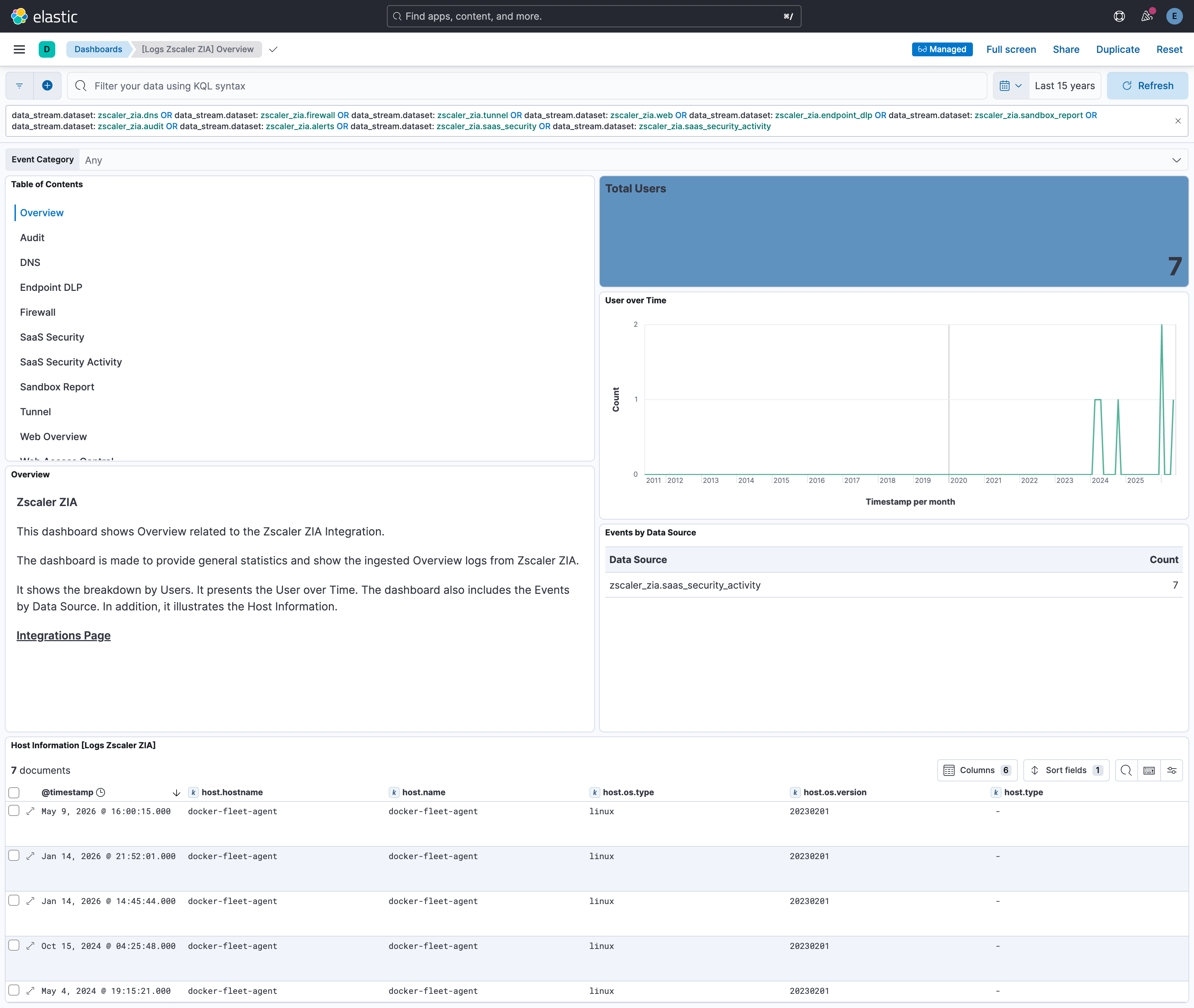
Task: Go to Endpoint DLP in Table of Contents
Action: click(51, 287)
